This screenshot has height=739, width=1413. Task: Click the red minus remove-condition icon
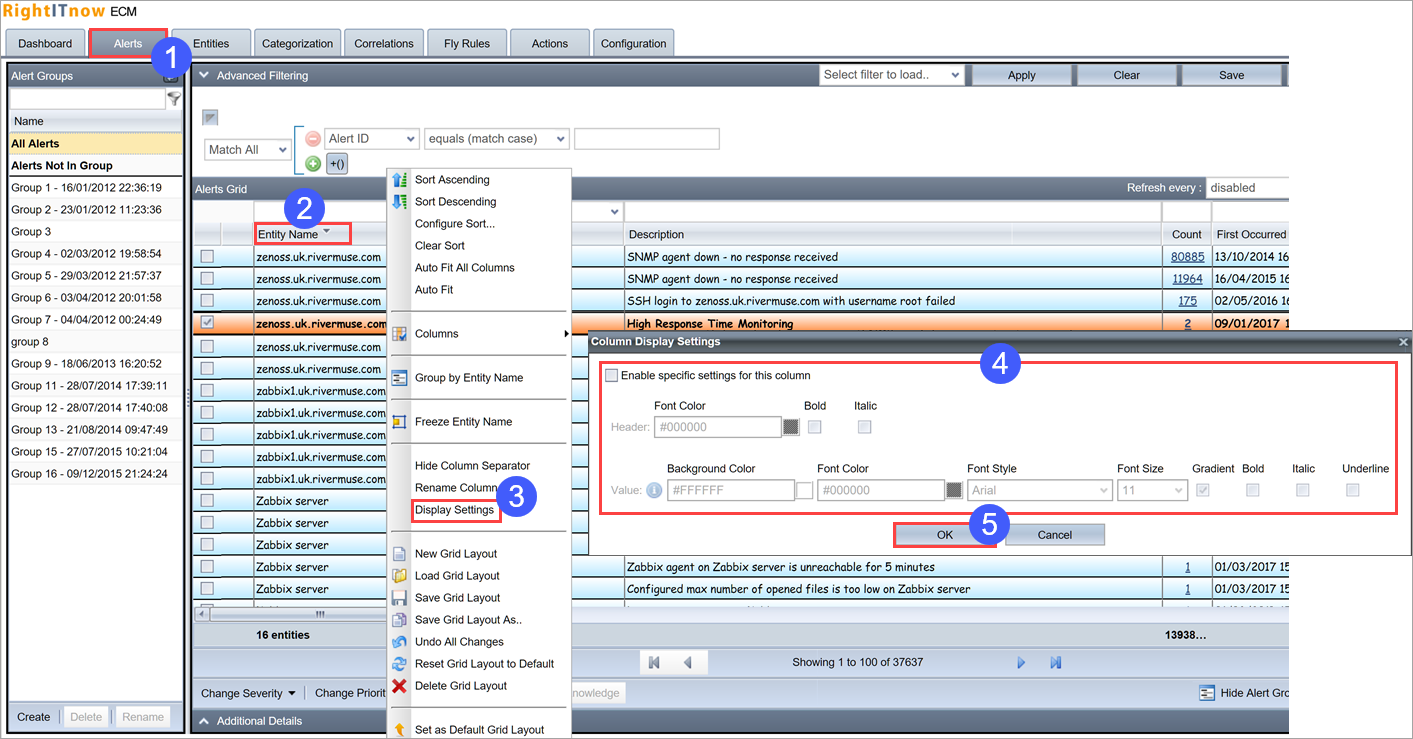(313, 139)
